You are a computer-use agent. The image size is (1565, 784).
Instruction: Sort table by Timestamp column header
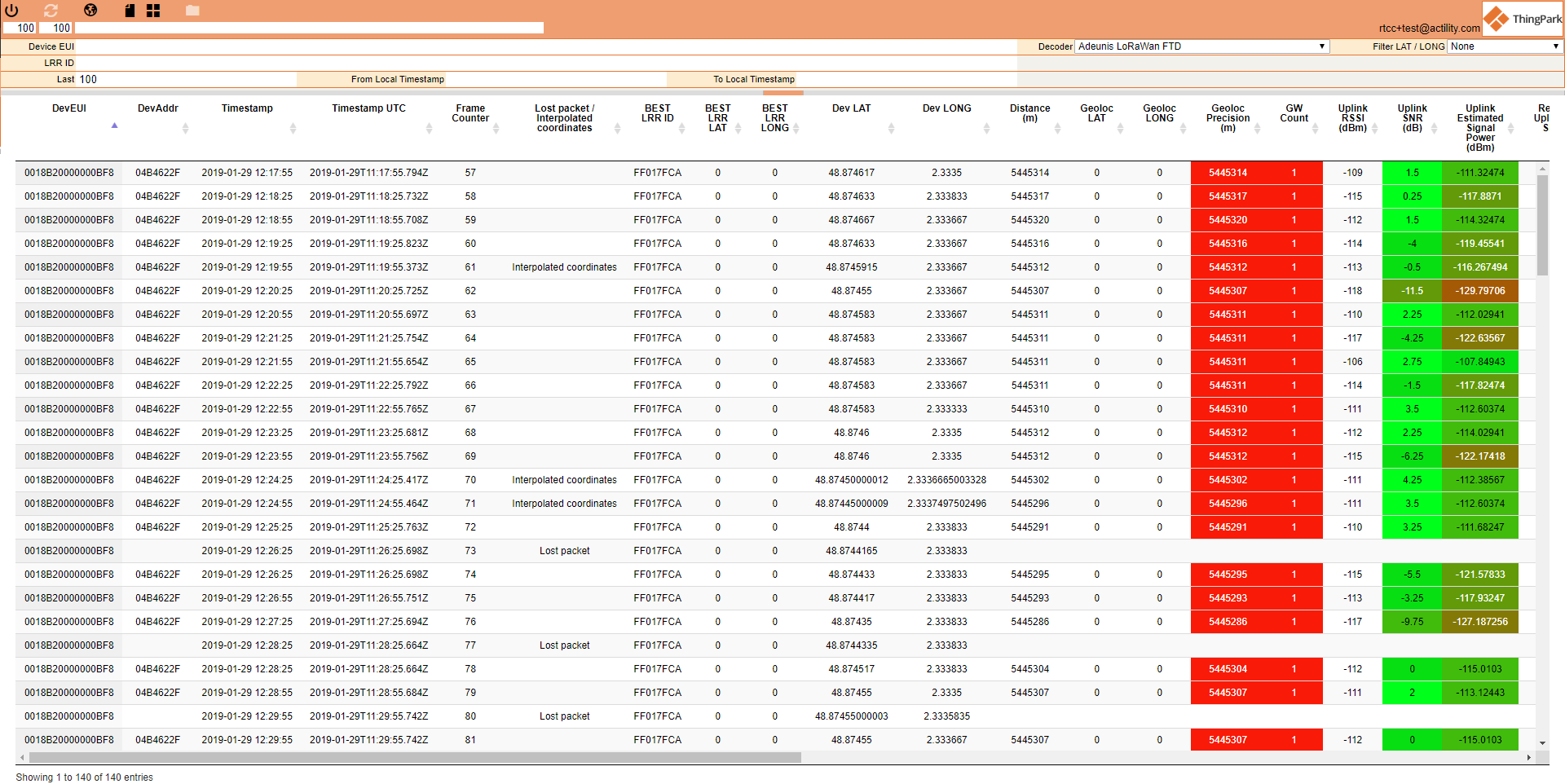(247, 108)
